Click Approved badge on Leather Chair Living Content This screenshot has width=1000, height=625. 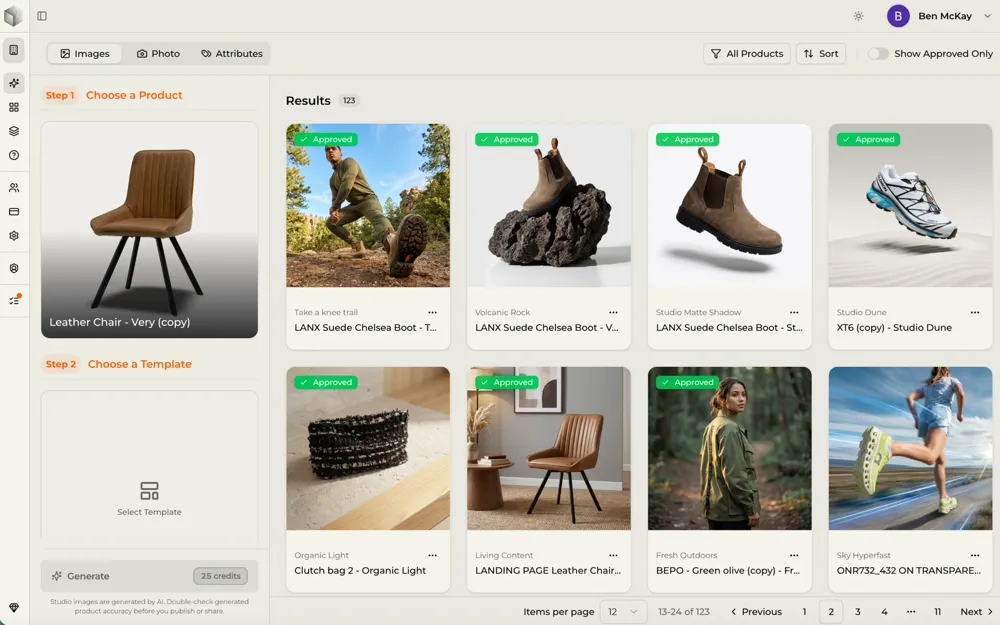point(507,382)
